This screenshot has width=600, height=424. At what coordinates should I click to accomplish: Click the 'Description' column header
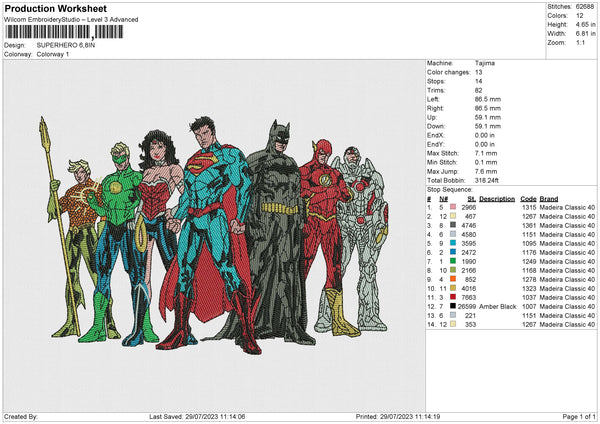(497, 199)
